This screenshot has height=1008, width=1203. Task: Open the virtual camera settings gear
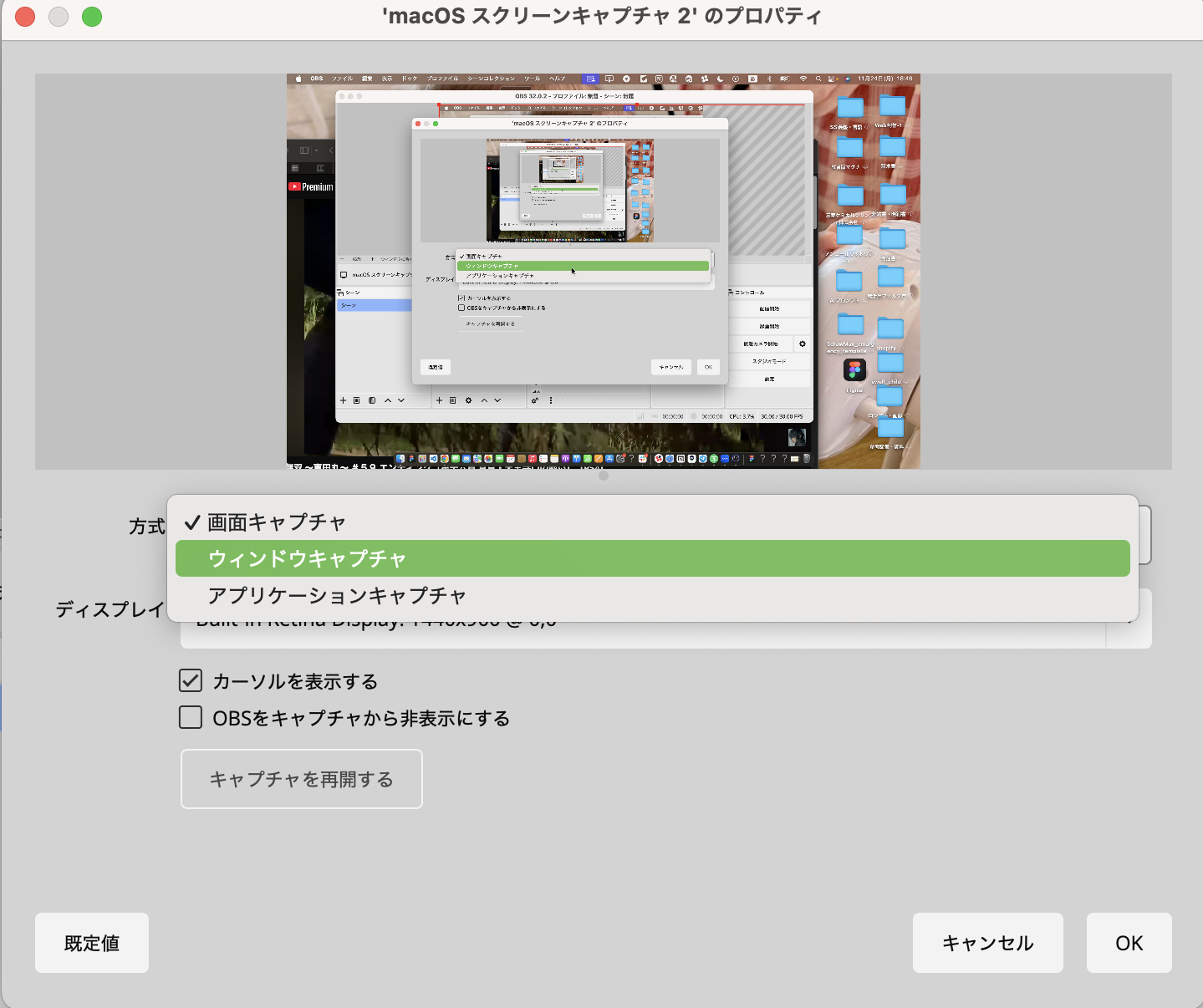click(803, 344)
